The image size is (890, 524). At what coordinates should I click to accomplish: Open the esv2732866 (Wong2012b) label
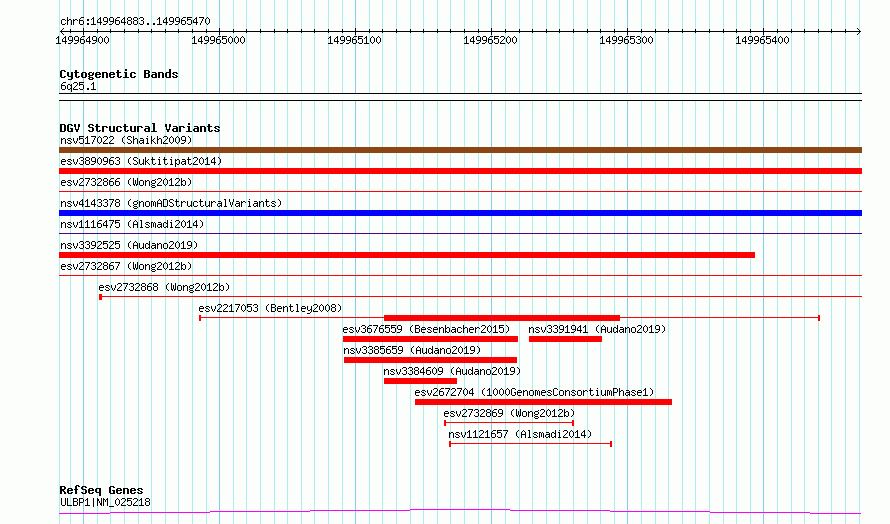[126, 182]
